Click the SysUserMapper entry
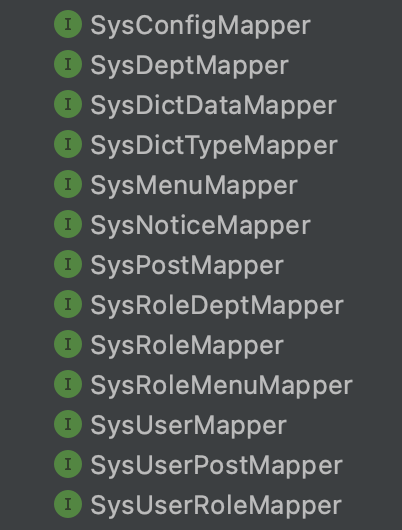Viewport: 402px width, 530px height. [189, 426]
